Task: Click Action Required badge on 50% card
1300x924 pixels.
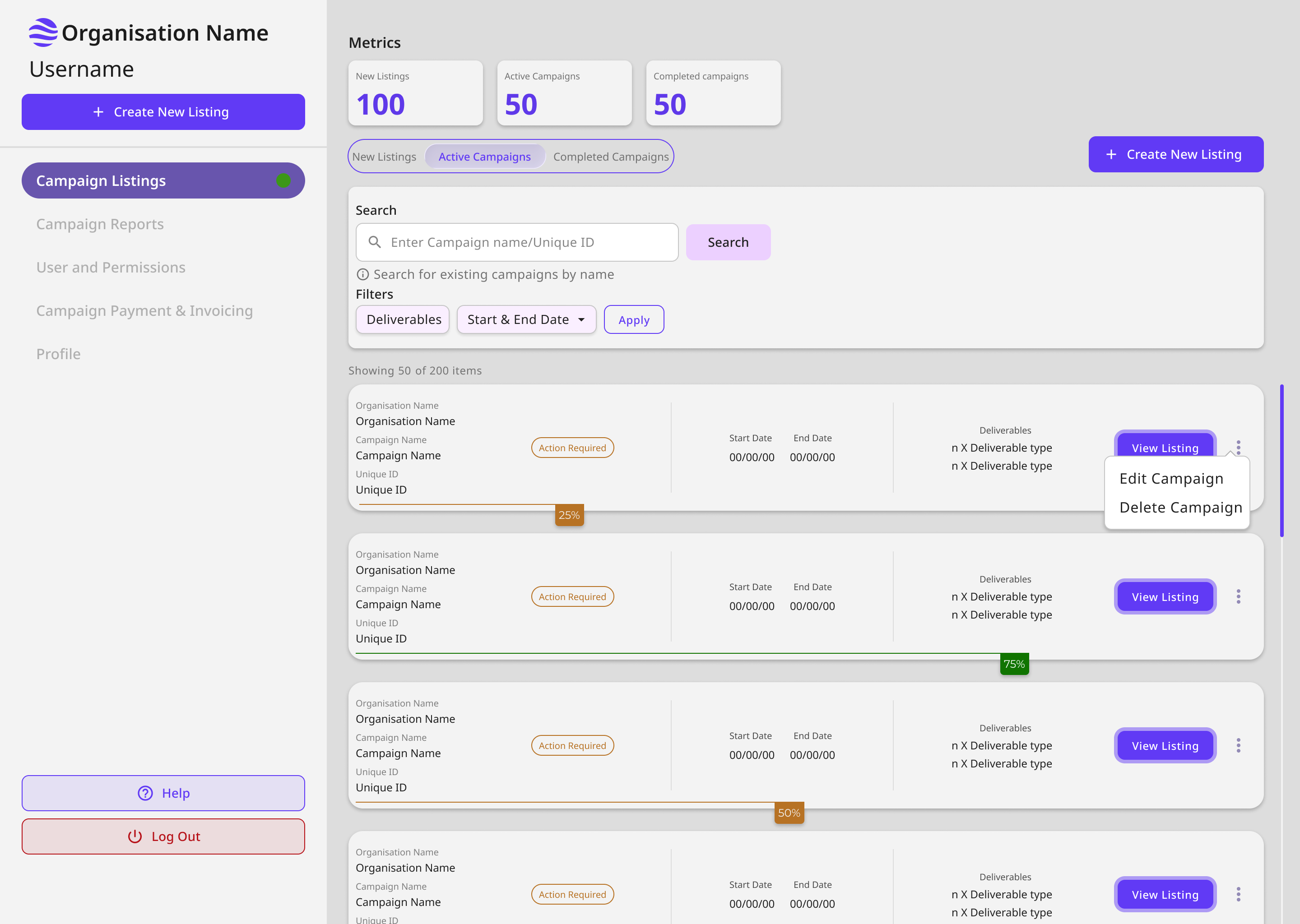Action: [x=573, y=746]
